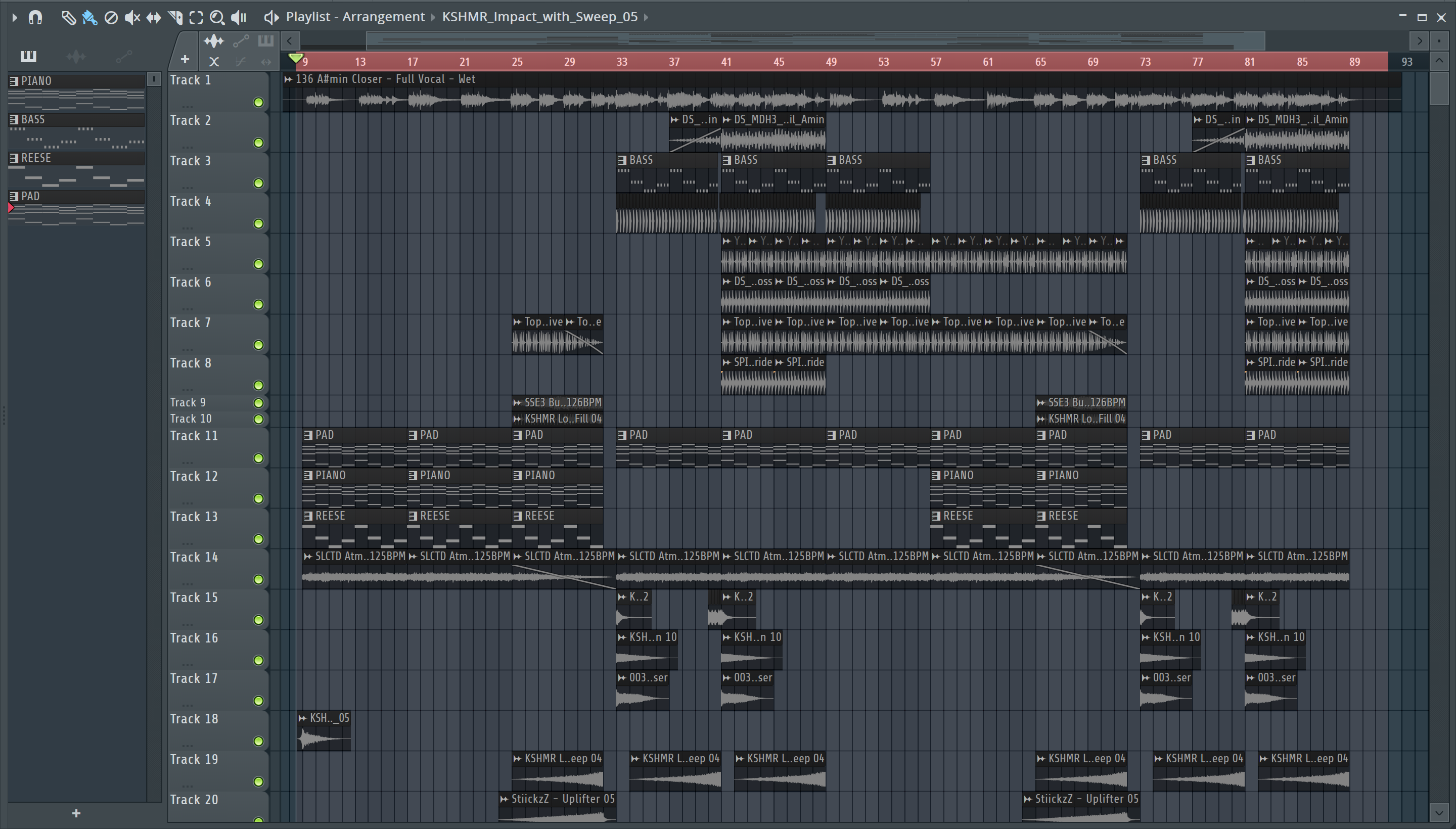Select the Playback speaker tool
Image resolution: width=1456 pixels, height=829 pixels.
[x=238, y=18]
